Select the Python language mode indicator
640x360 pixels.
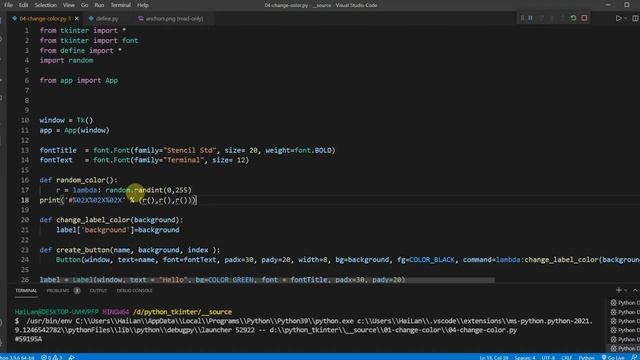(587, 358)
